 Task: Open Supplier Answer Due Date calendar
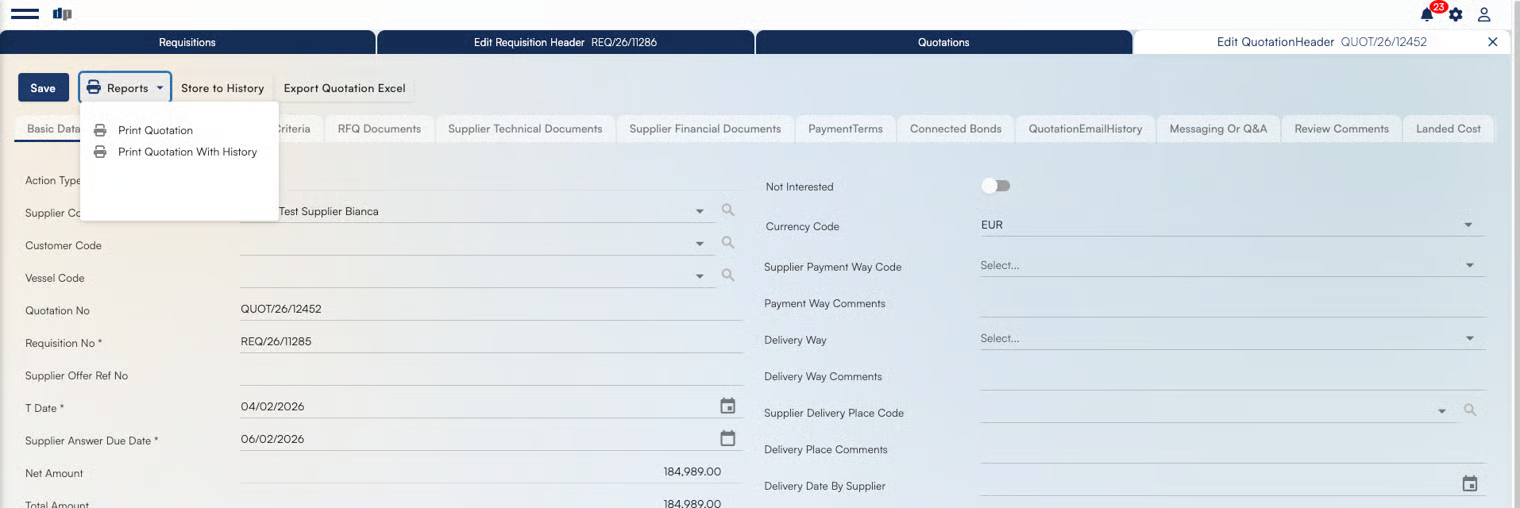point(728,439)
